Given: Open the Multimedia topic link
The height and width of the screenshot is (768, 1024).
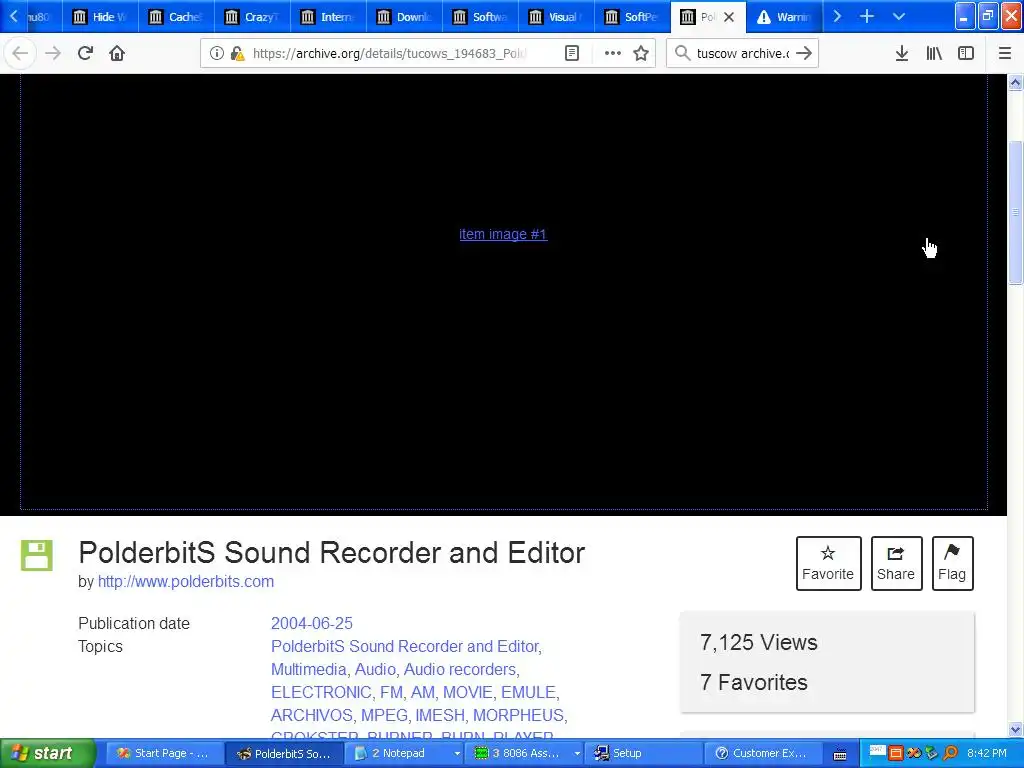Looking at the screenshot, I should 308,669.
